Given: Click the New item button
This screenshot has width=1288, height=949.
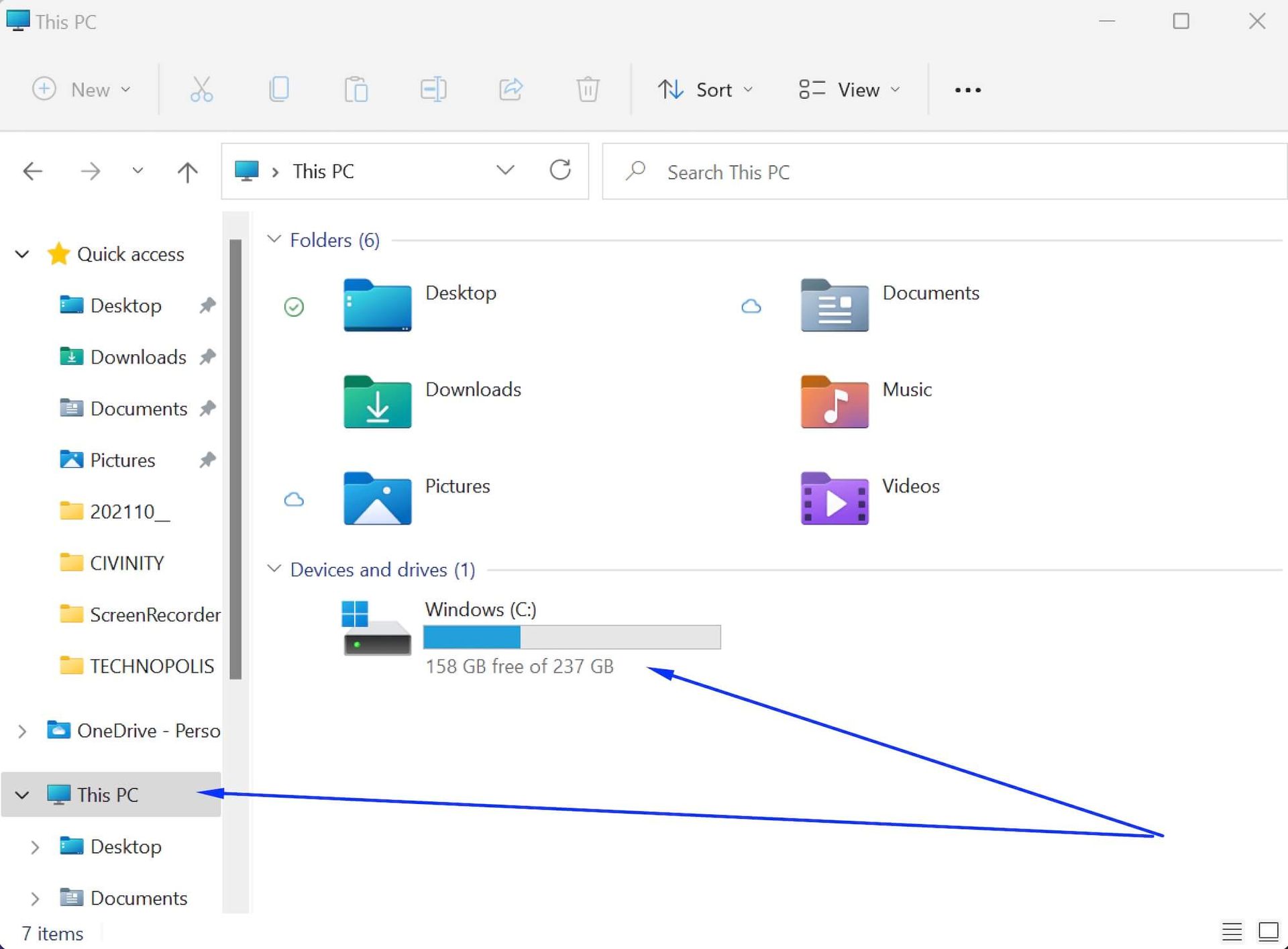Looking at the screenshot, I should pyautogui.click(x=82, y=89).
